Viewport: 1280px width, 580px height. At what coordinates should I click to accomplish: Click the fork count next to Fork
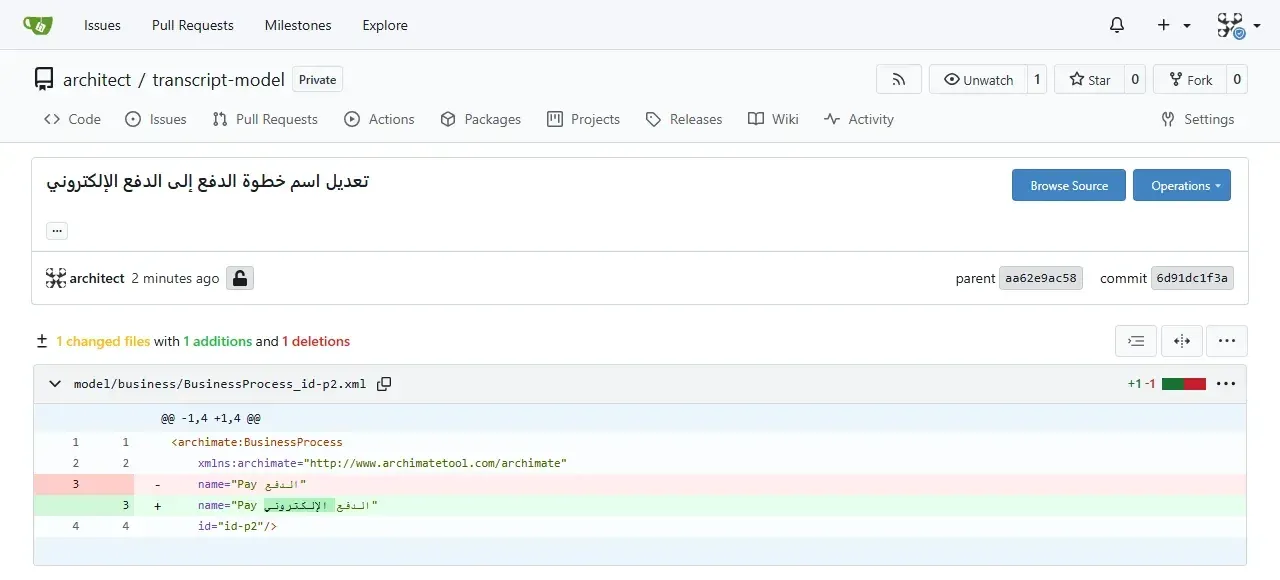(1236, 80)
